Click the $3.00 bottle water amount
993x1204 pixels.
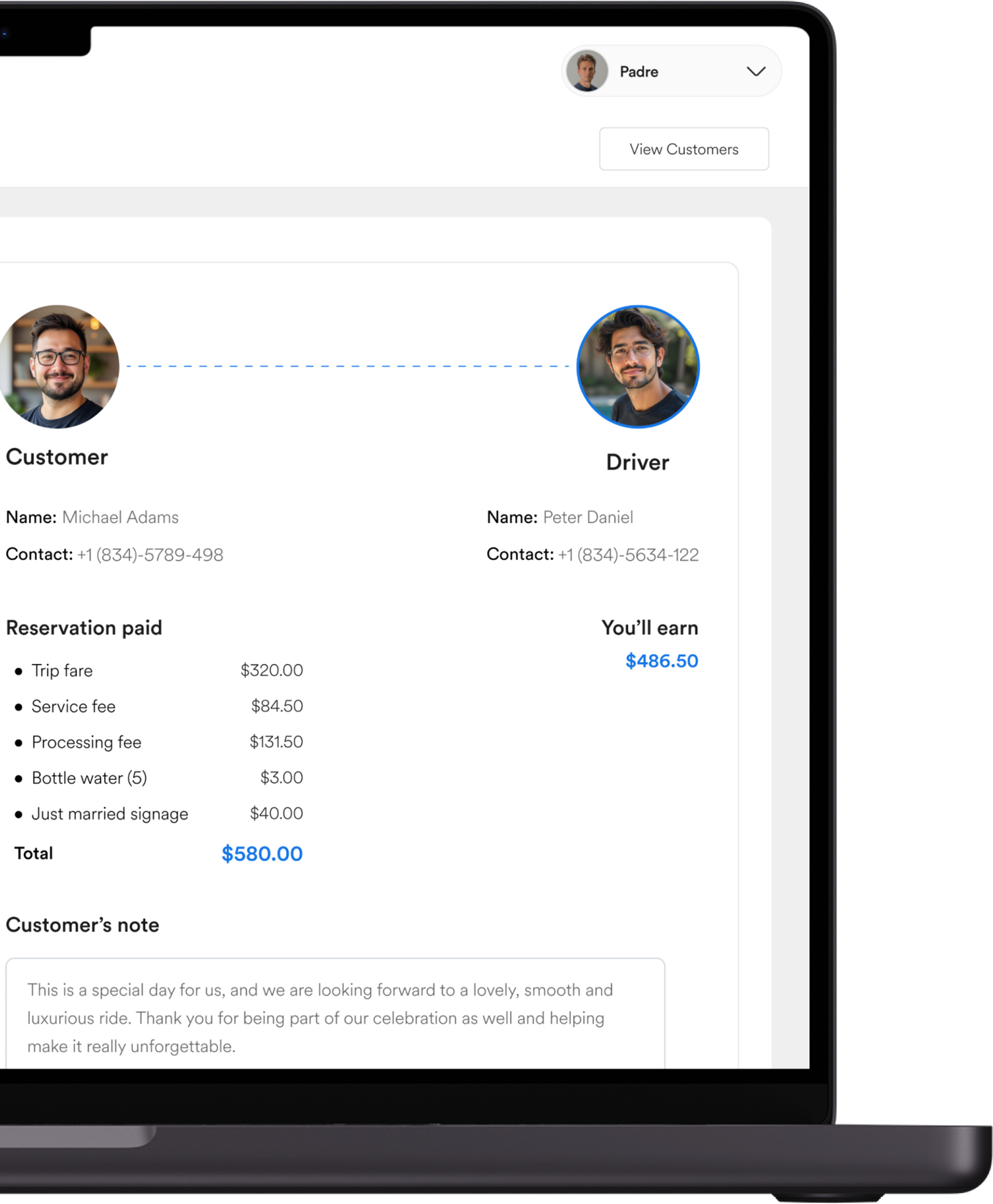point(281,777)
